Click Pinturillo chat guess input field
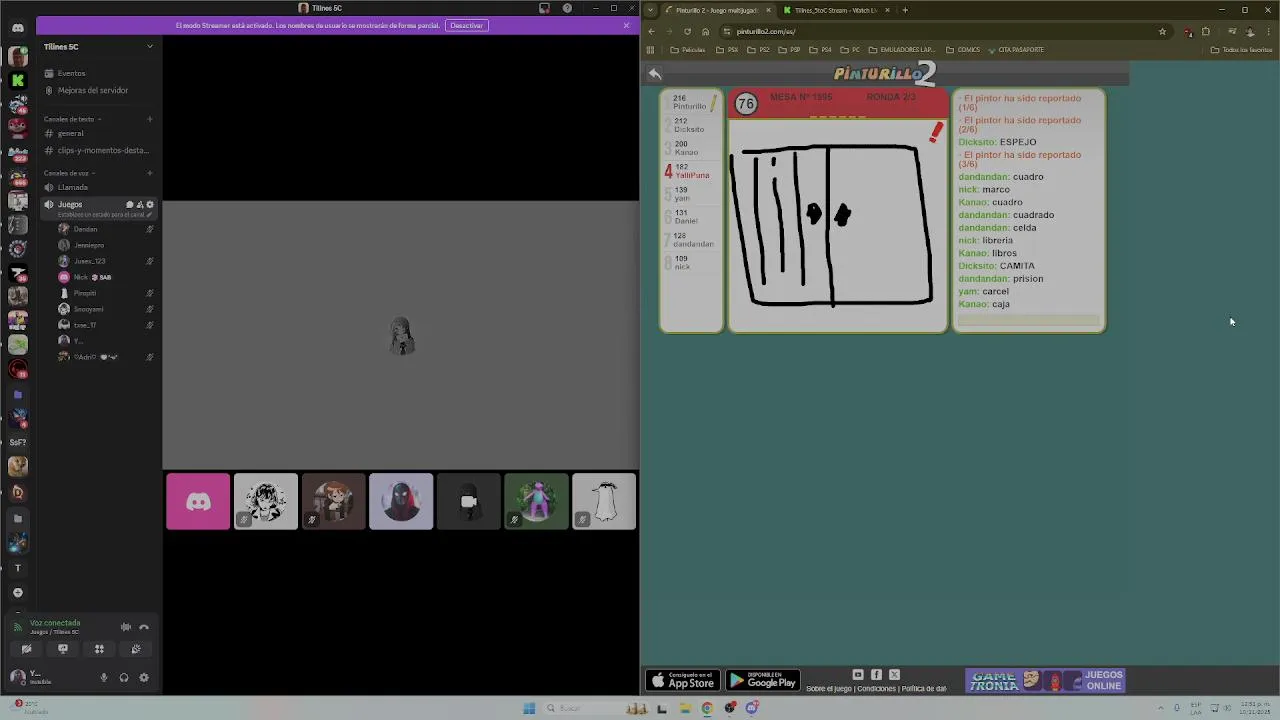1280x720 pixels. click(x=1029, y=320)
